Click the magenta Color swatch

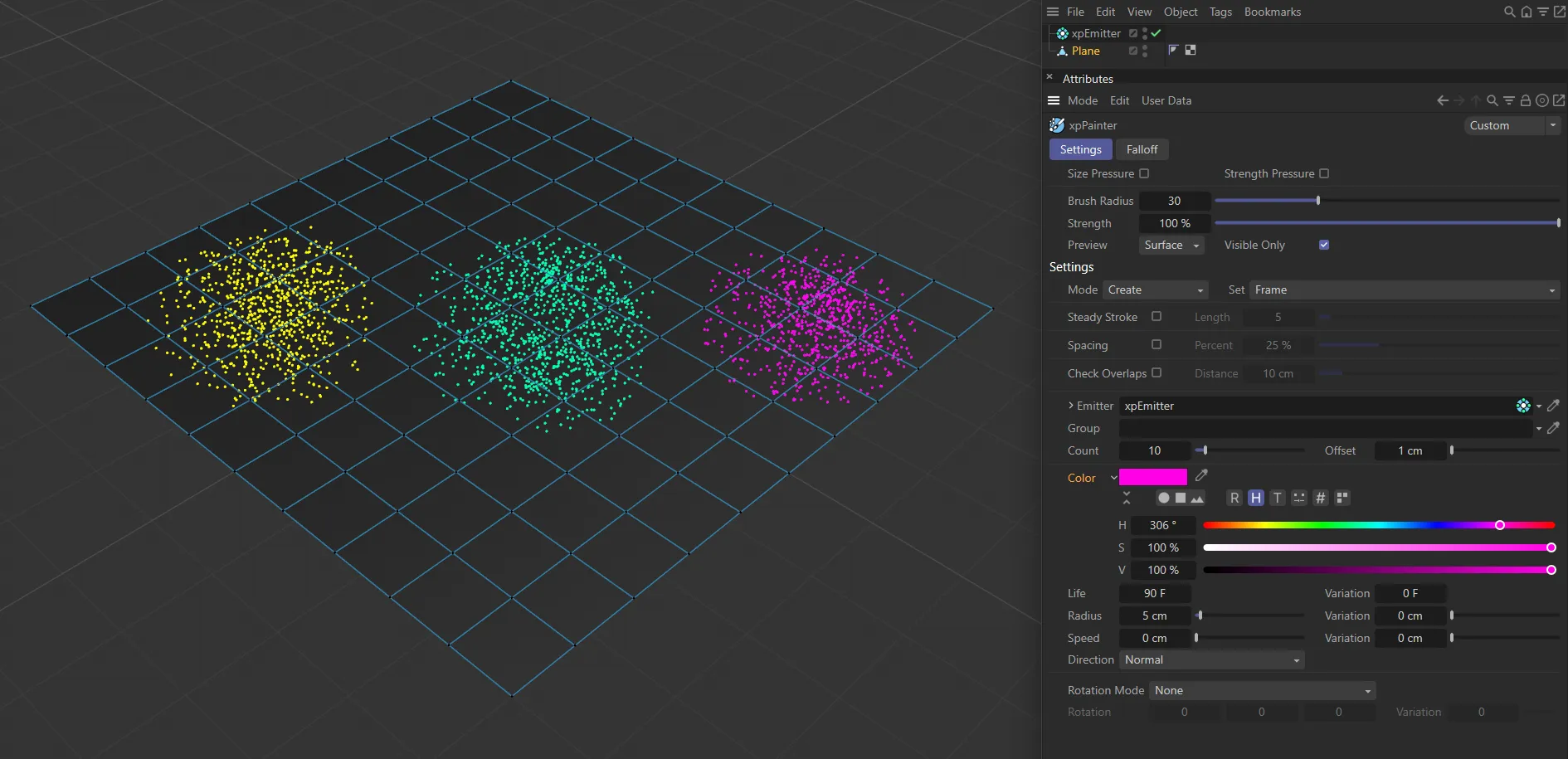(x=1152, y=477)
